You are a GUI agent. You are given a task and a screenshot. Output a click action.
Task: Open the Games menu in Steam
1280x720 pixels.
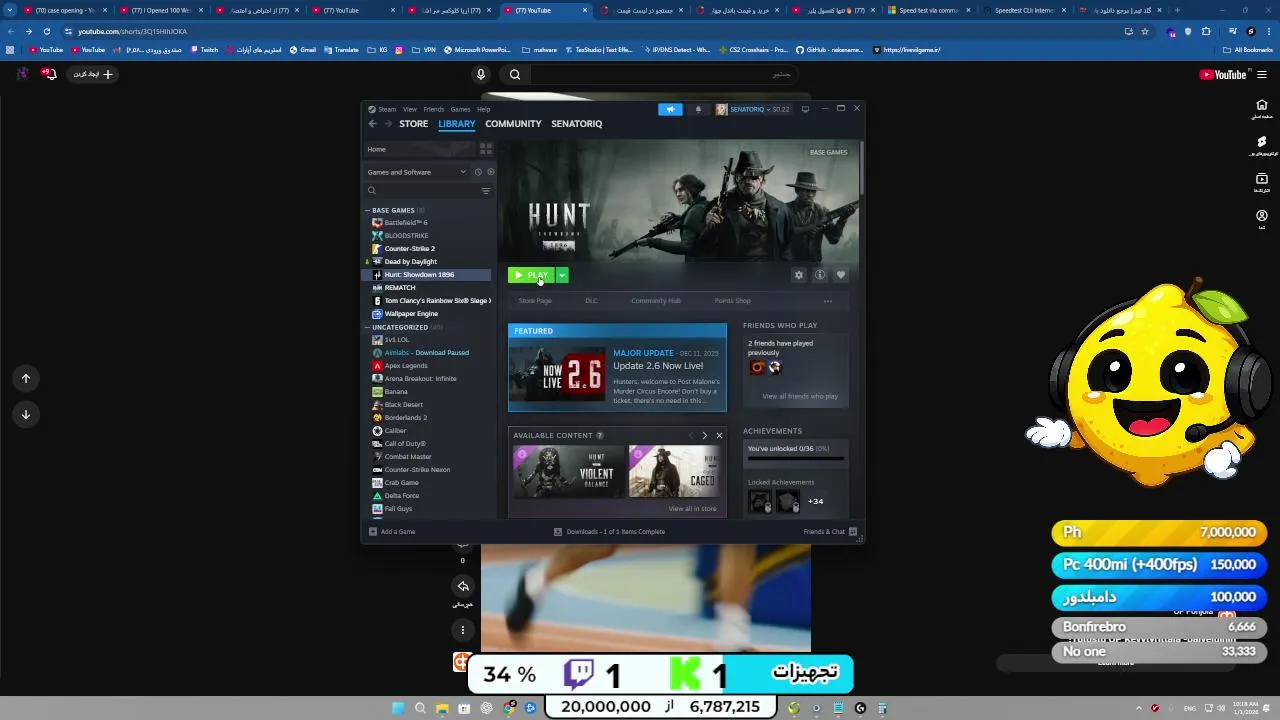pyautogui.click(x=460, y=109)
